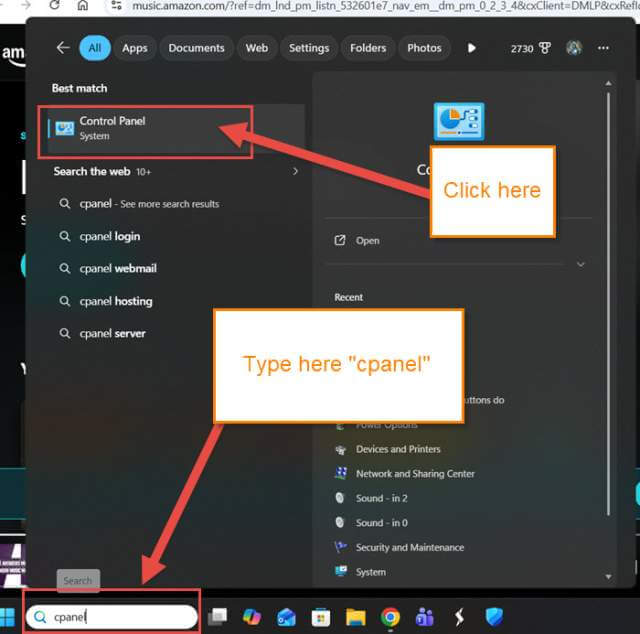Launch Copilot from the taskbar
Image resolution: width=640 pixels, height=634 pixels.
point(252,617)
